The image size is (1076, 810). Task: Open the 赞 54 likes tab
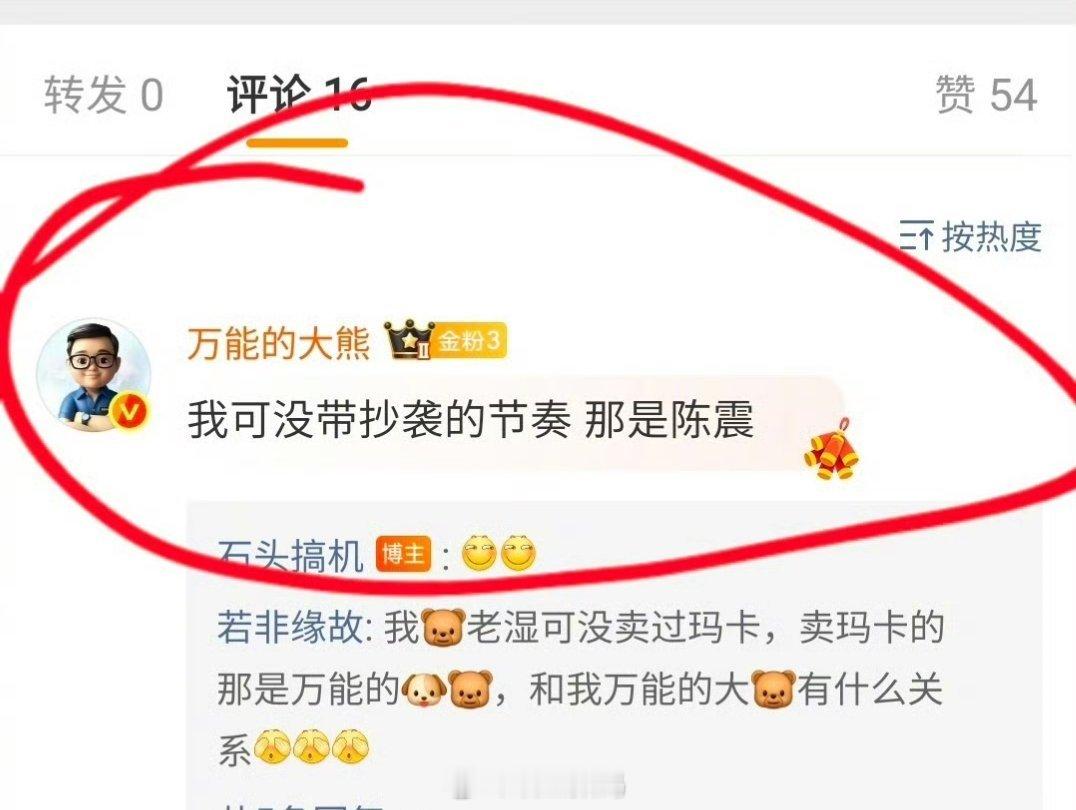tap(986, 94)
